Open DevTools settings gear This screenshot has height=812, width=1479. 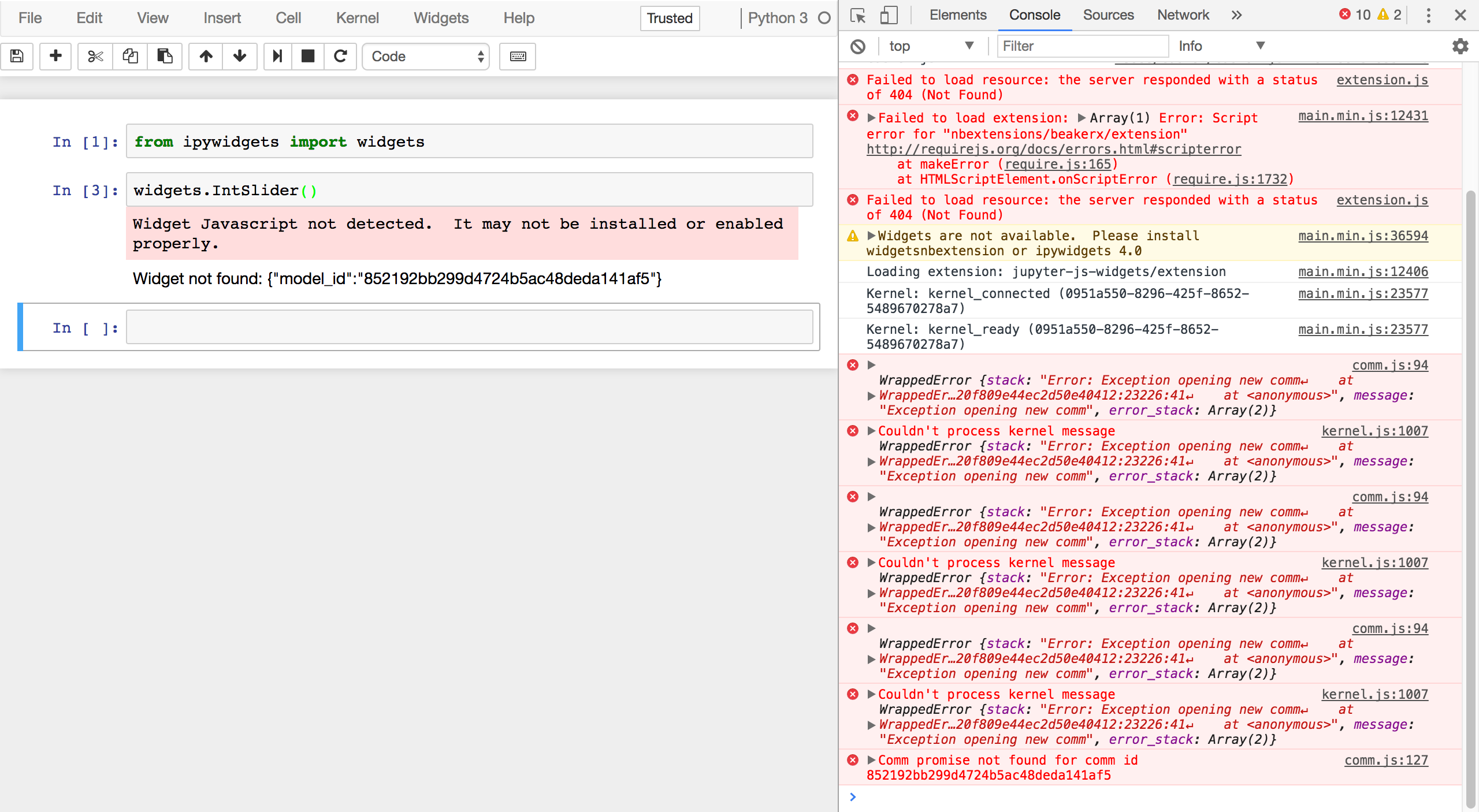(x=1460, y=46)
